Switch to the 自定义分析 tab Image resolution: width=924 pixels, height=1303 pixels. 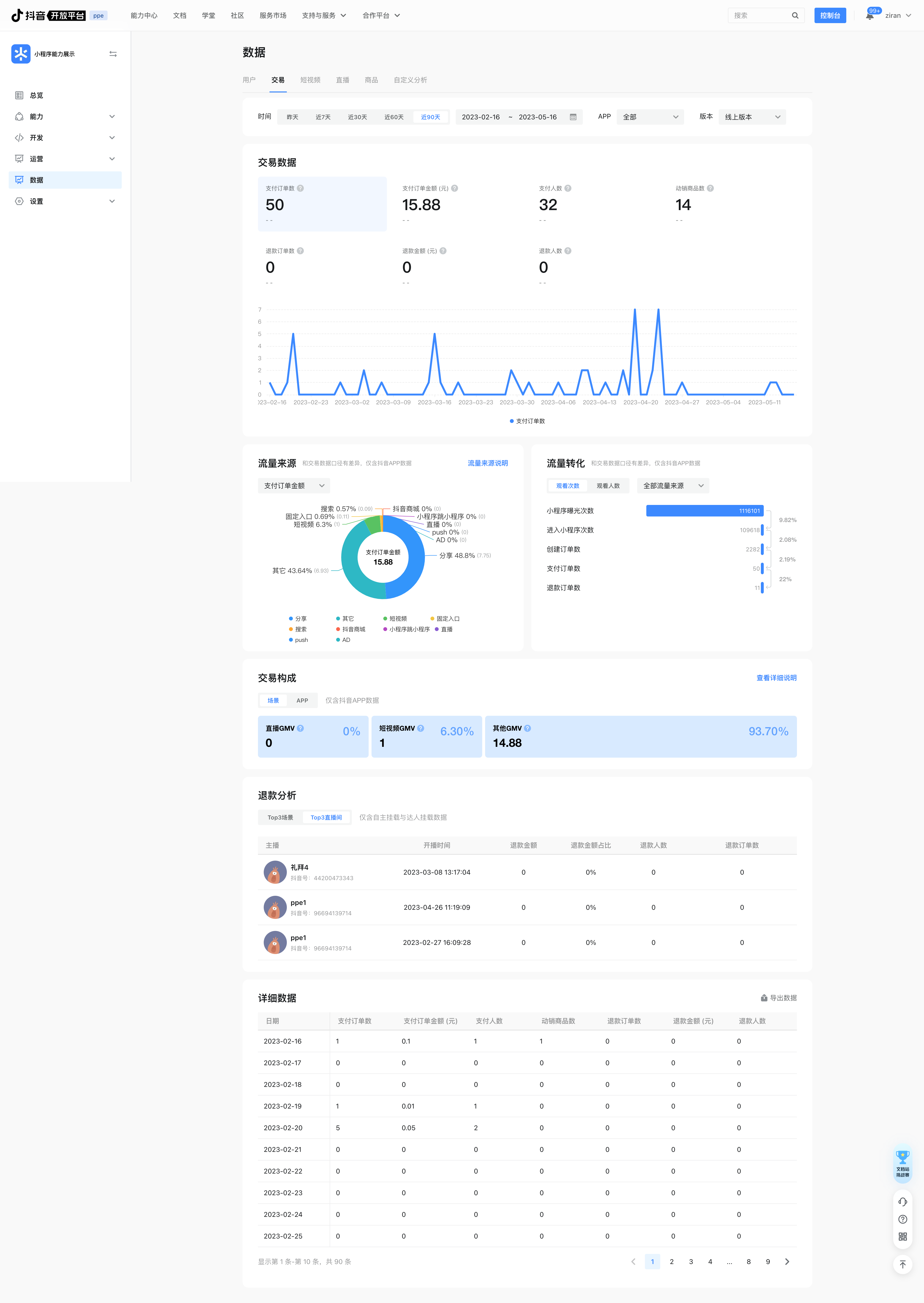click(x=410, y=80)
